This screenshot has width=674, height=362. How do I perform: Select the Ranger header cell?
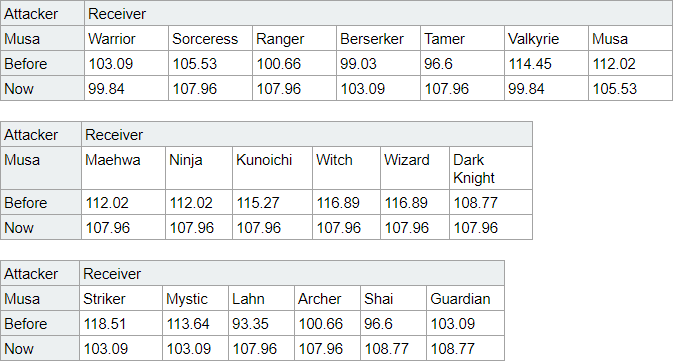[294, 39]
